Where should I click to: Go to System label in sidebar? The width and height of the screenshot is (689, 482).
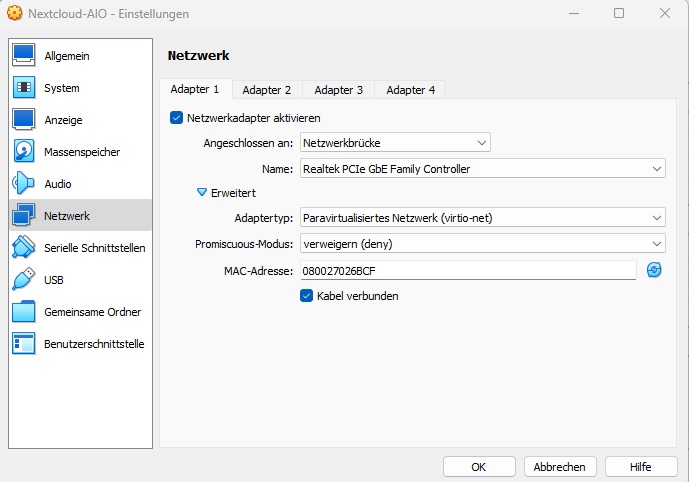coord(62,88)
